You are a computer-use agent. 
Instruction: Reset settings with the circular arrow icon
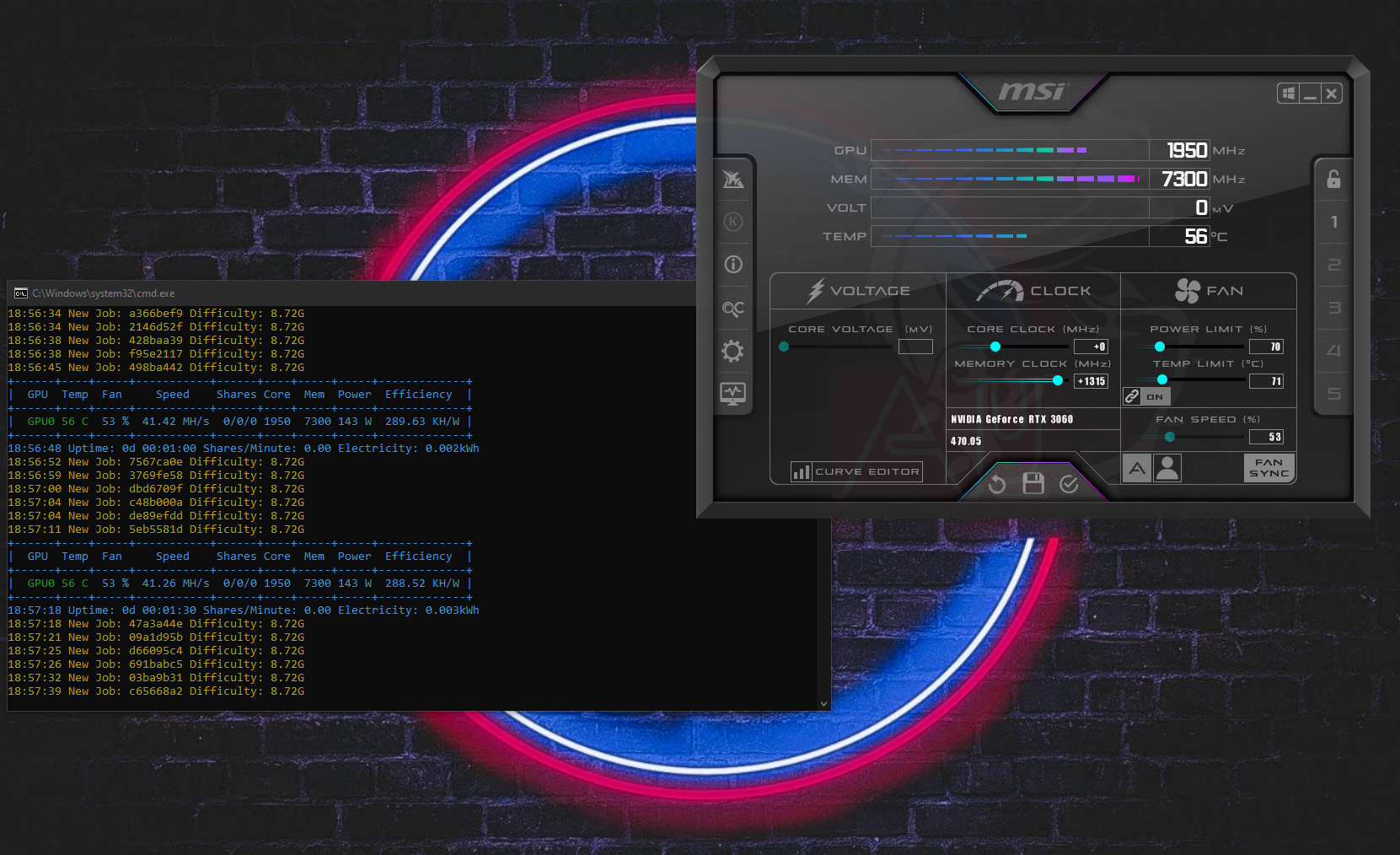[x=997, y=483]
